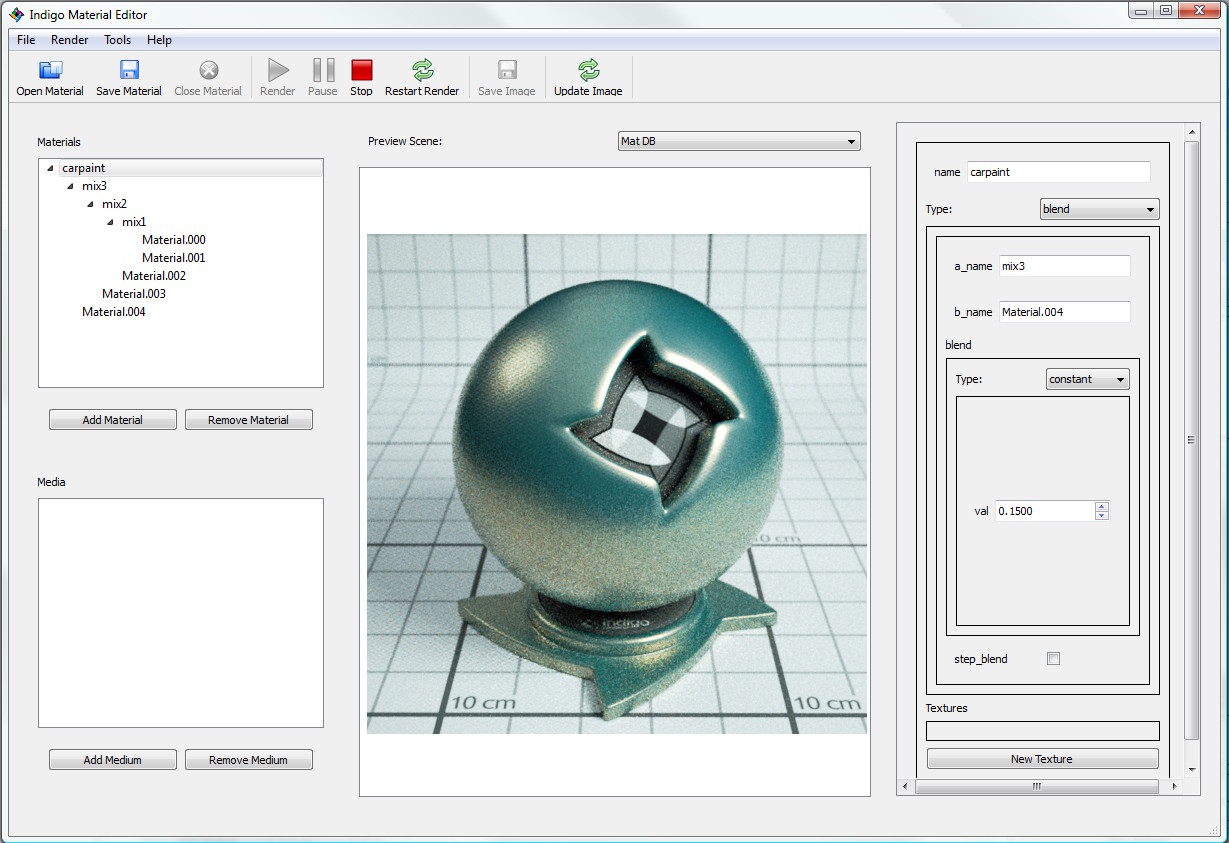Open the File menu
Screen dimensions: 1229x843
(26, 40)
